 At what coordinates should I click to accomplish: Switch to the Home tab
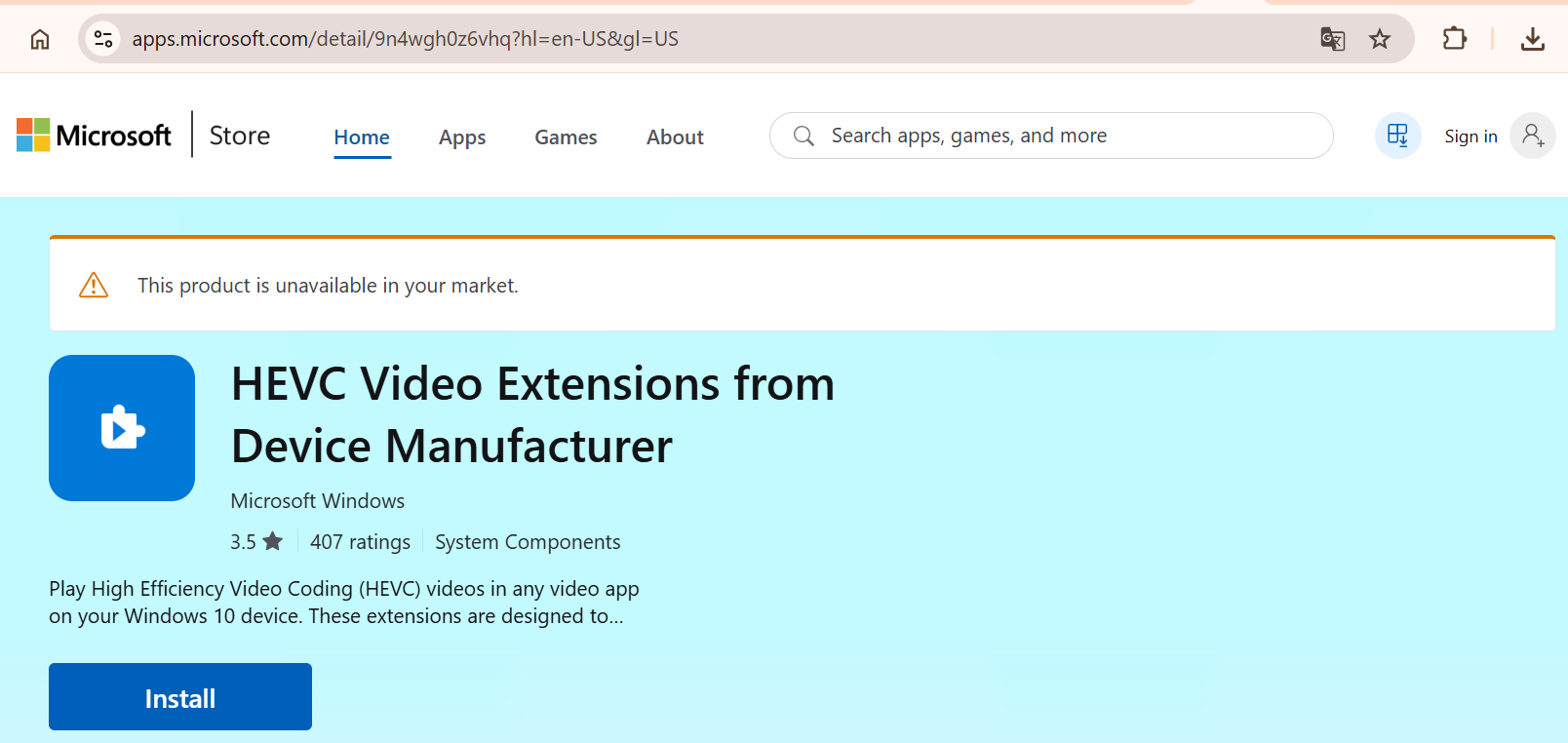pos(362,137)
